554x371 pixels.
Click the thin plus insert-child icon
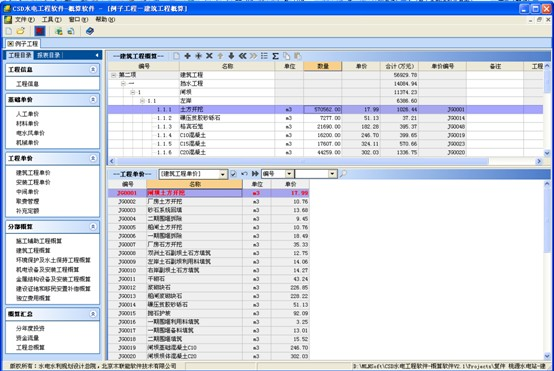coord(198,56)
